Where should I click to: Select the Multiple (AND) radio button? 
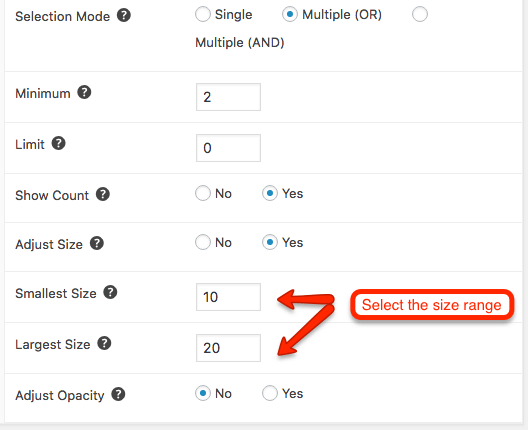point(420,14)
